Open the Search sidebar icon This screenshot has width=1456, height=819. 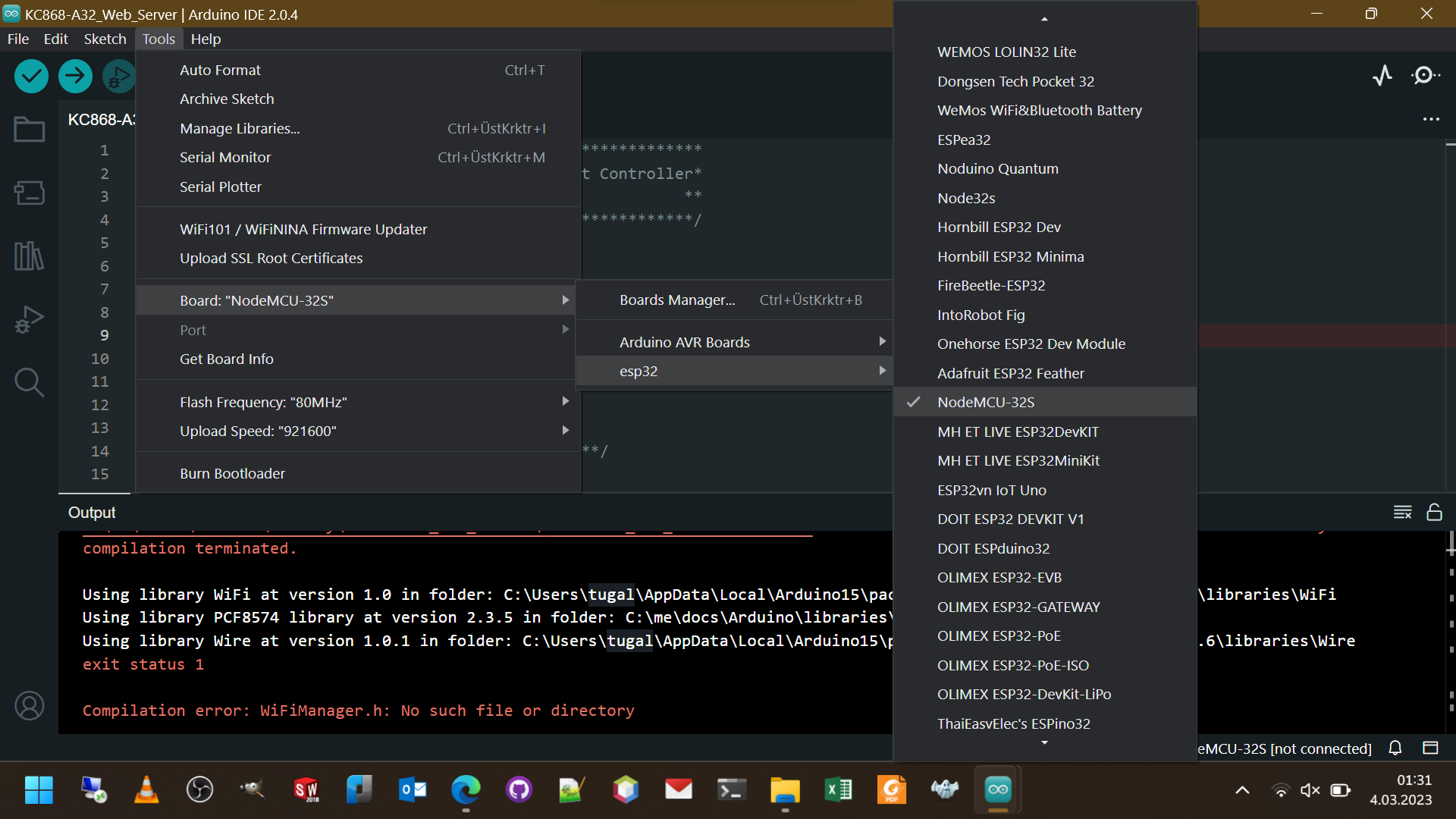point(29,382)
